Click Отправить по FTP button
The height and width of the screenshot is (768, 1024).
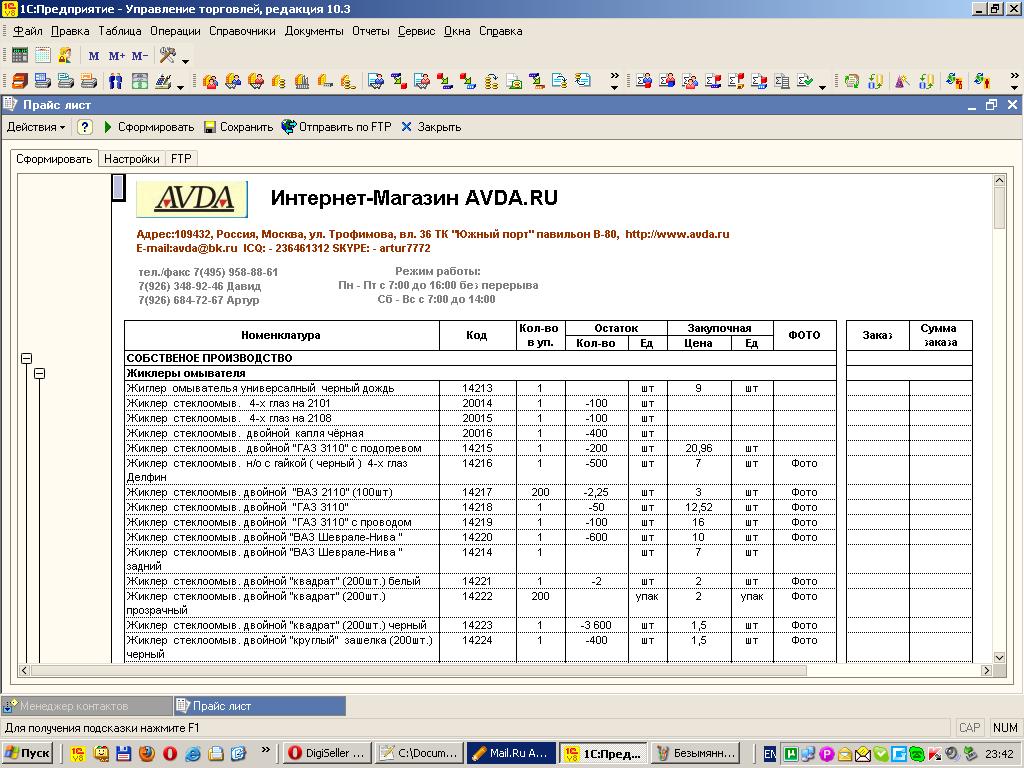(x=337, y=127)
